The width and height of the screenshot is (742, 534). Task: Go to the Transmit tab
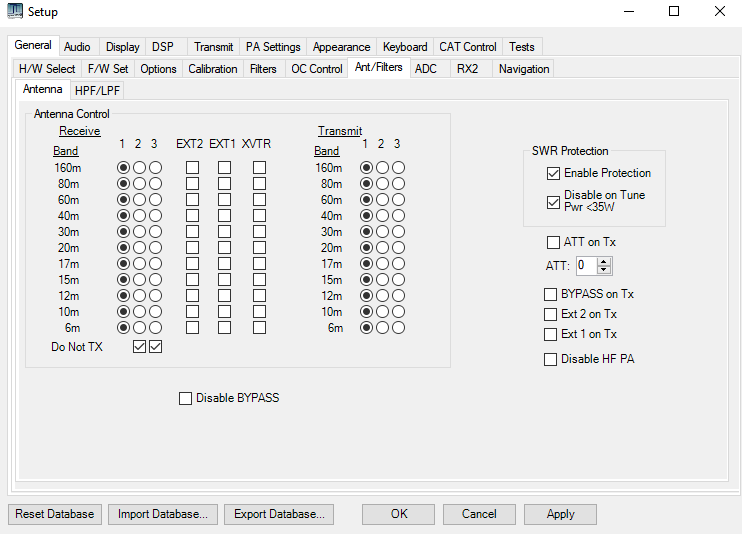coord(213,47)
